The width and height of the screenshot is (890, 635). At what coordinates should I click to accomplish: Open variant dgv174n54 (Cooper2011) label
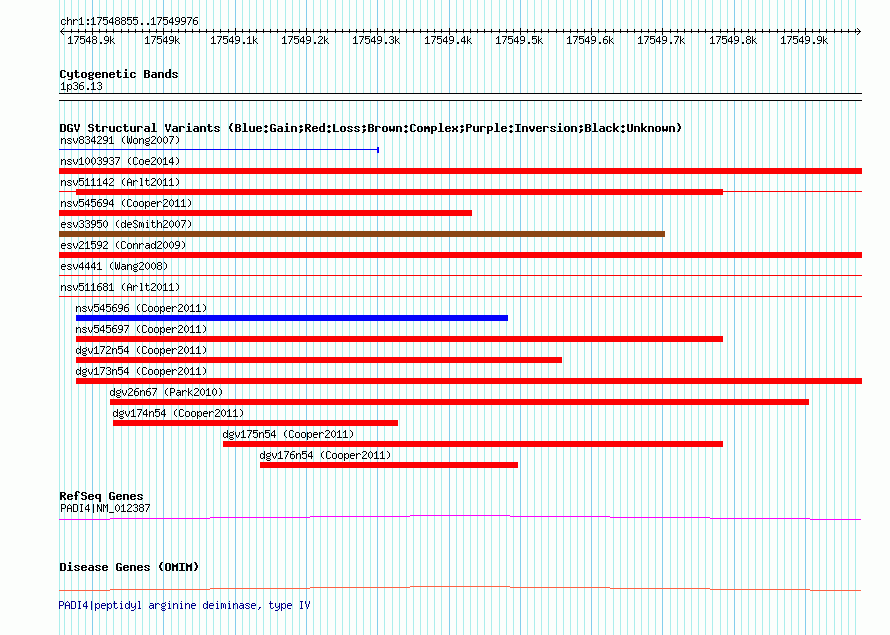[178, 413]
